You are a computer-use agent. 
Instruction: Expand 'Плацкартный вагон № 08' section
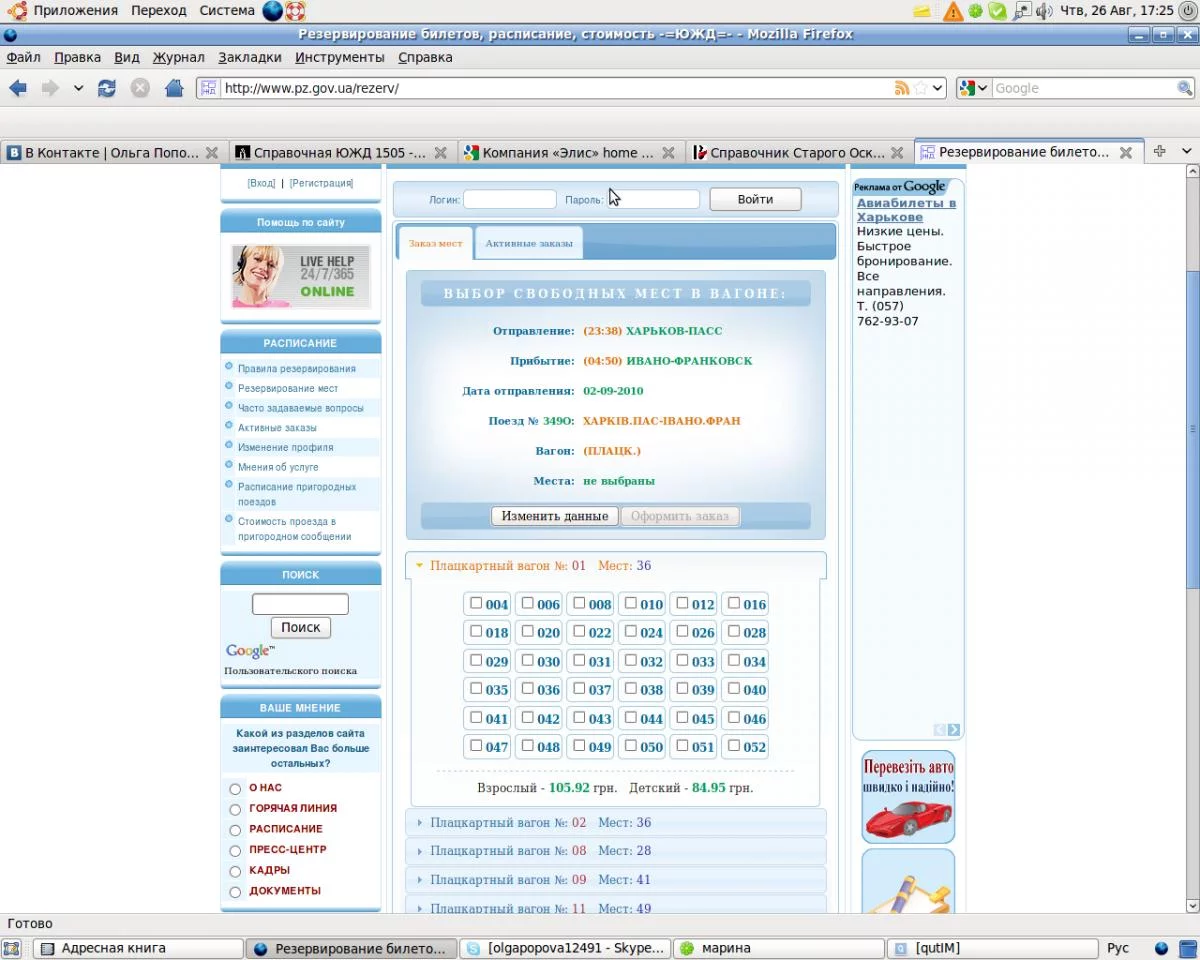pos(616,851)
